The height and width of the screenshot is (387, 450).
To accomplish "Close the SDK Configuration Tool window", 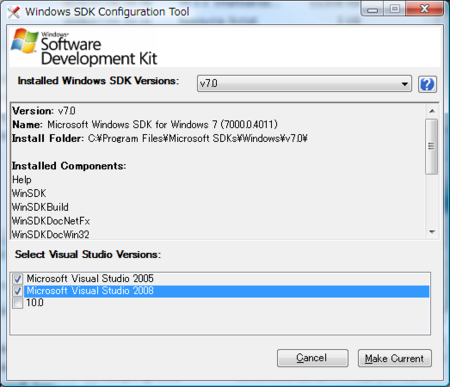I will pos(425,9).
